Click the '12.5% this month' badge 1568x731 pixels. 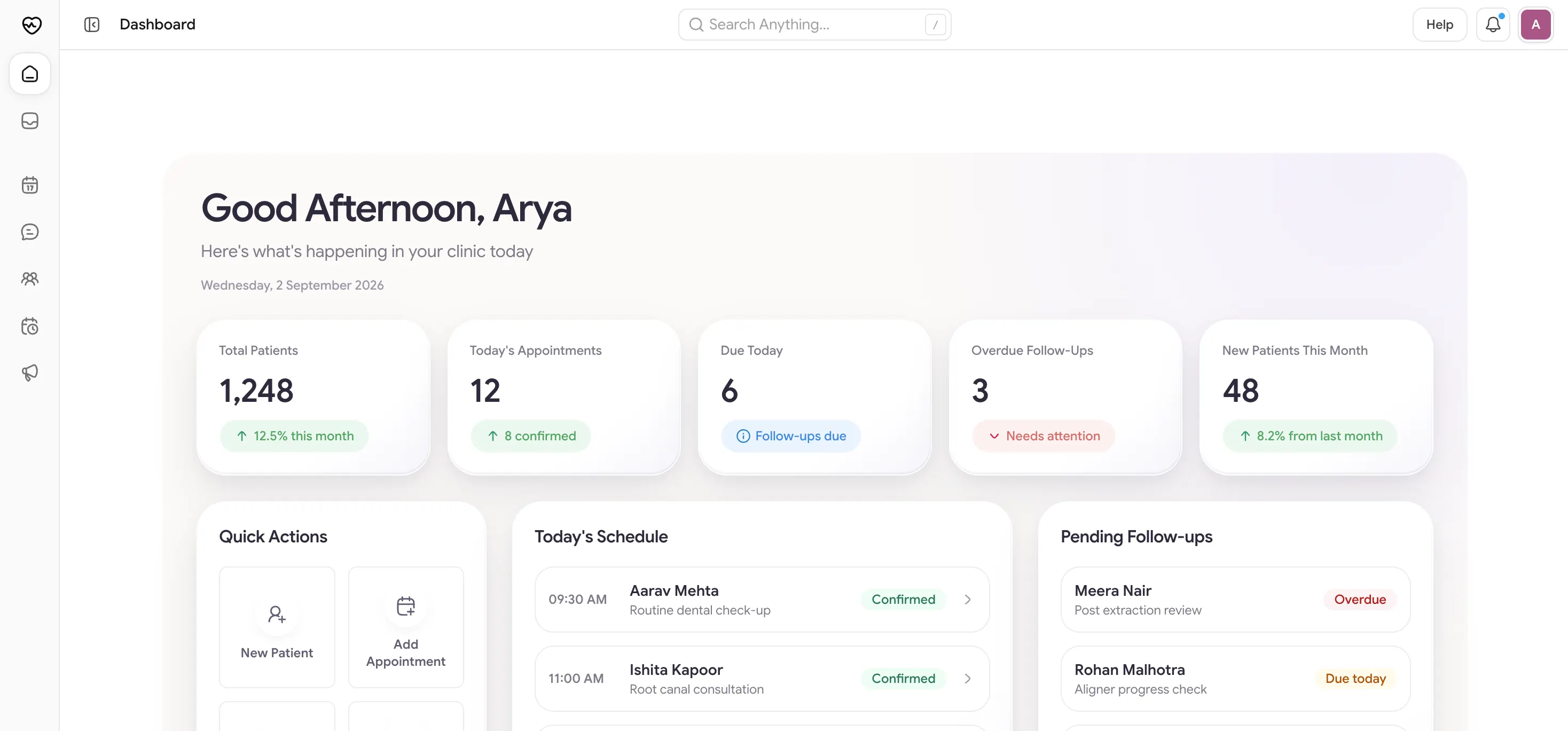coord(294,436)
